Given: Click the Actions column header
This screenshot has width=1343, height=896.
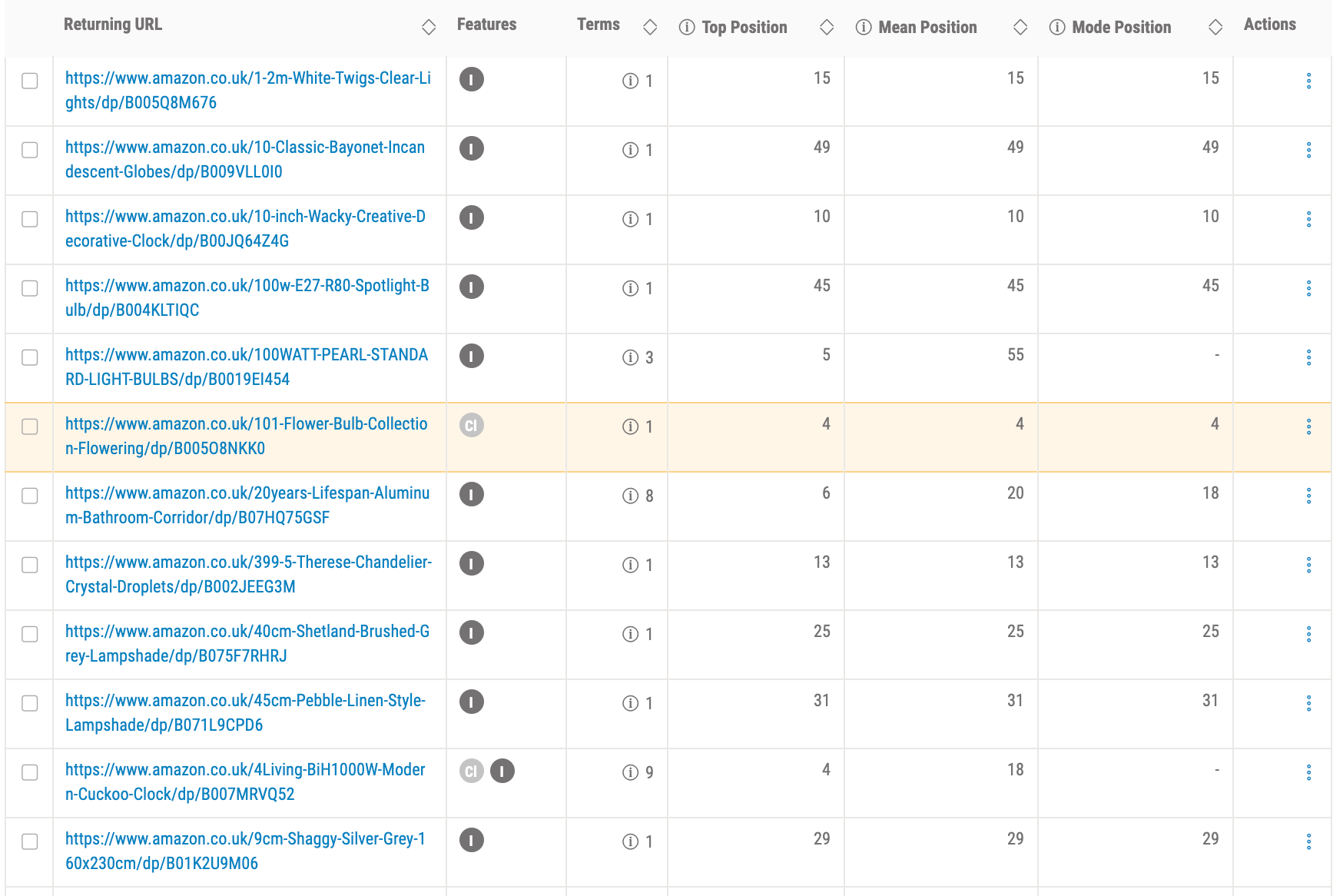Looking at the screenshot, I should (x=1269, y=25).
